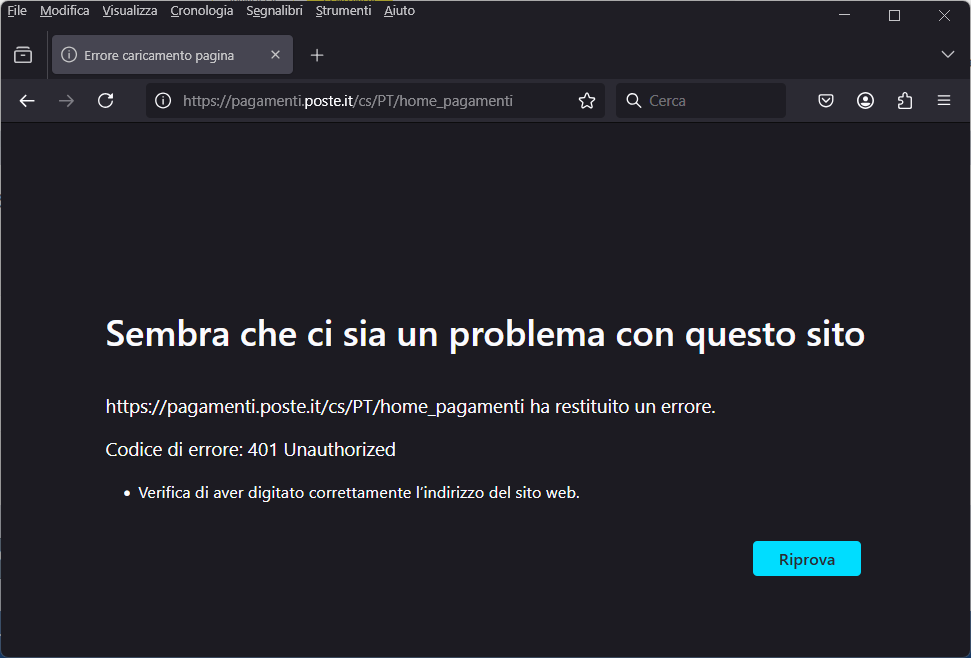Save page to Pocket
The width and height of the screenshot is (971, 658).
[x=825, y=101]
